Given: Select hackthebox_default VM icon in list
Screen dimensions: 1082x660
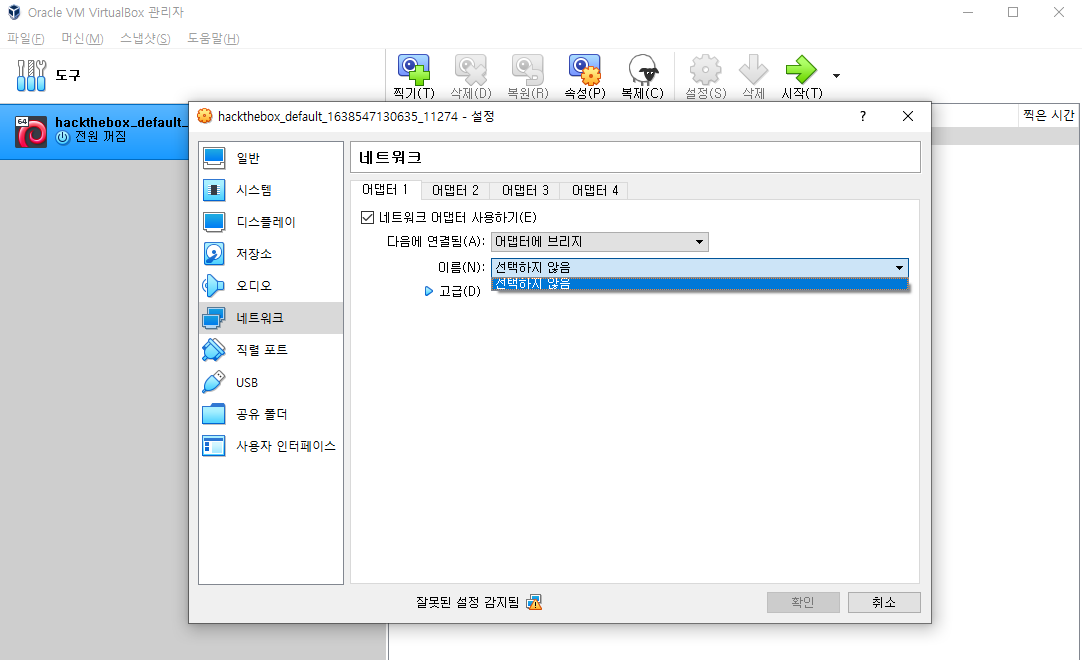Looking at the screenshot, I should pyautogui.click(x=31, y=131).
